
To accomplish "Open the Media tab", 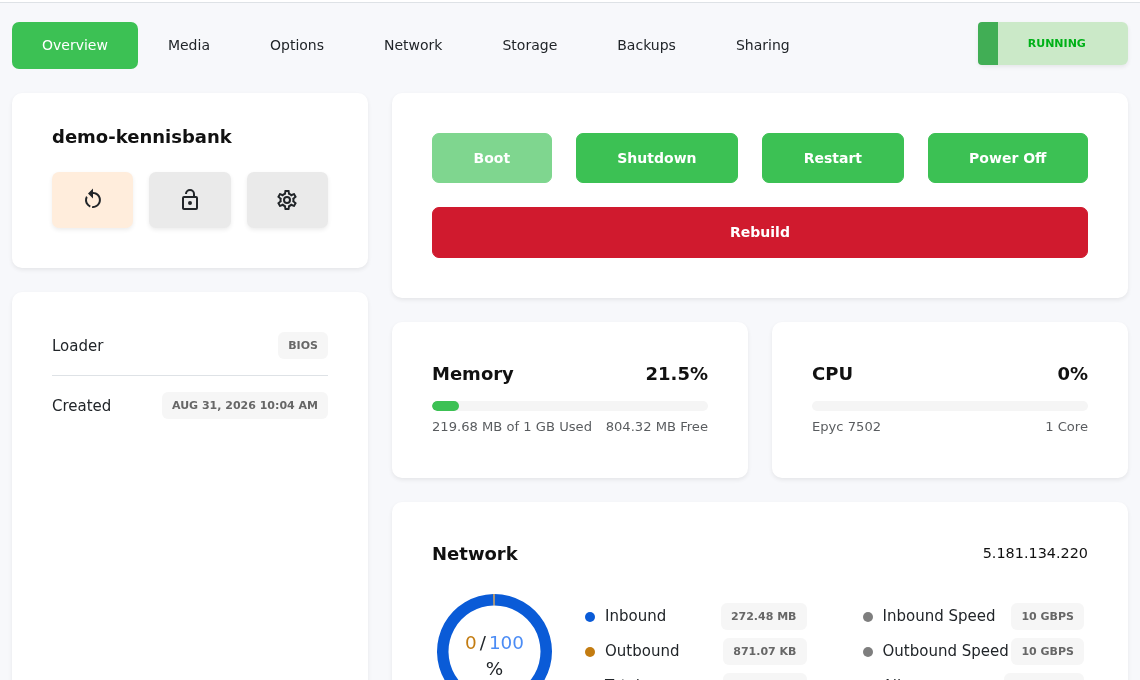I will point(189,45).
